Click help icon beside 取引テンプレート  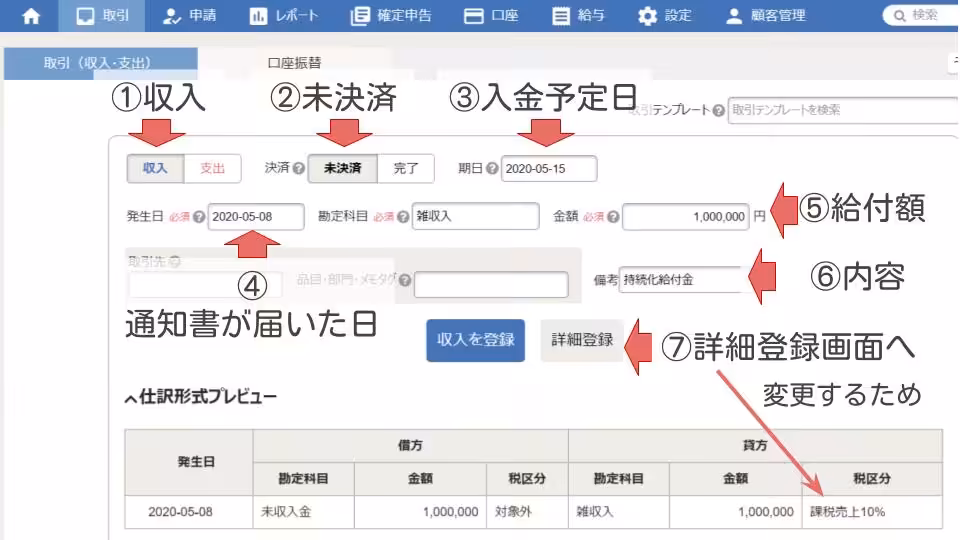coord(718,110)
